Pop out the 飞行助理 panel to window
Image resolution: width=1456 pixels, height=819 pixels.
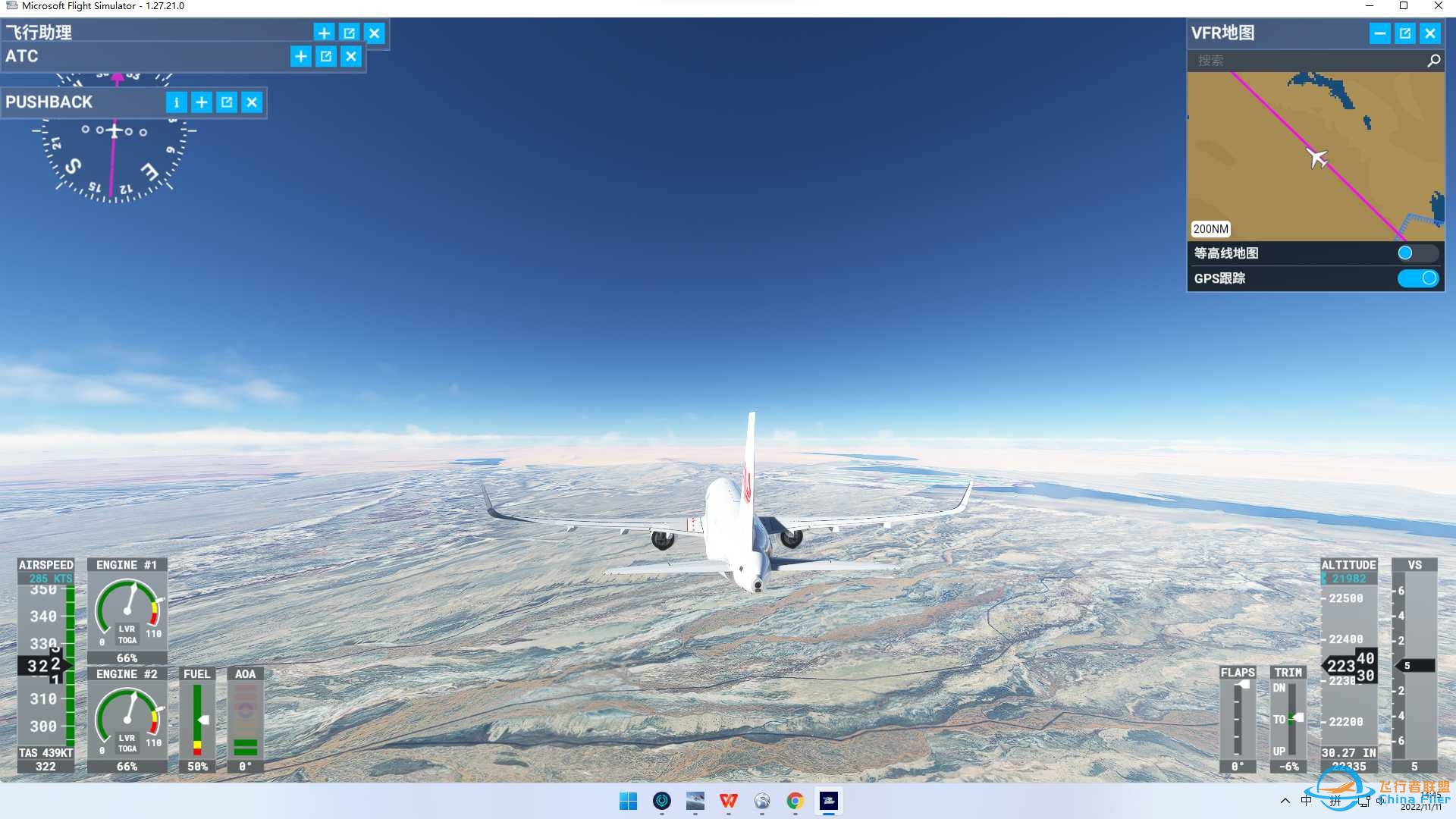click(349, 33)
